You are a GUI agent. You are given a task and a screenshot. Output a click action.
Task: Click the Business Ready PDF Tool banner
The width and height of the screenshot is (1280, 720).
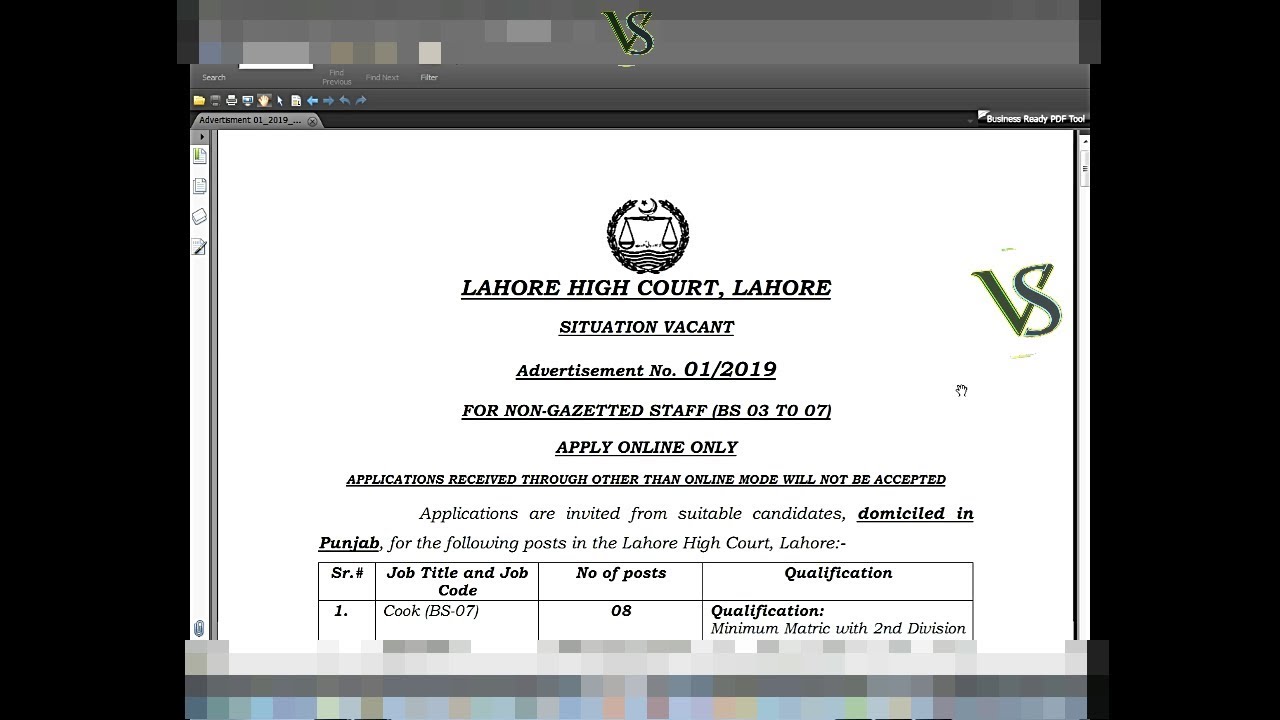click(x=1032, y=118)
